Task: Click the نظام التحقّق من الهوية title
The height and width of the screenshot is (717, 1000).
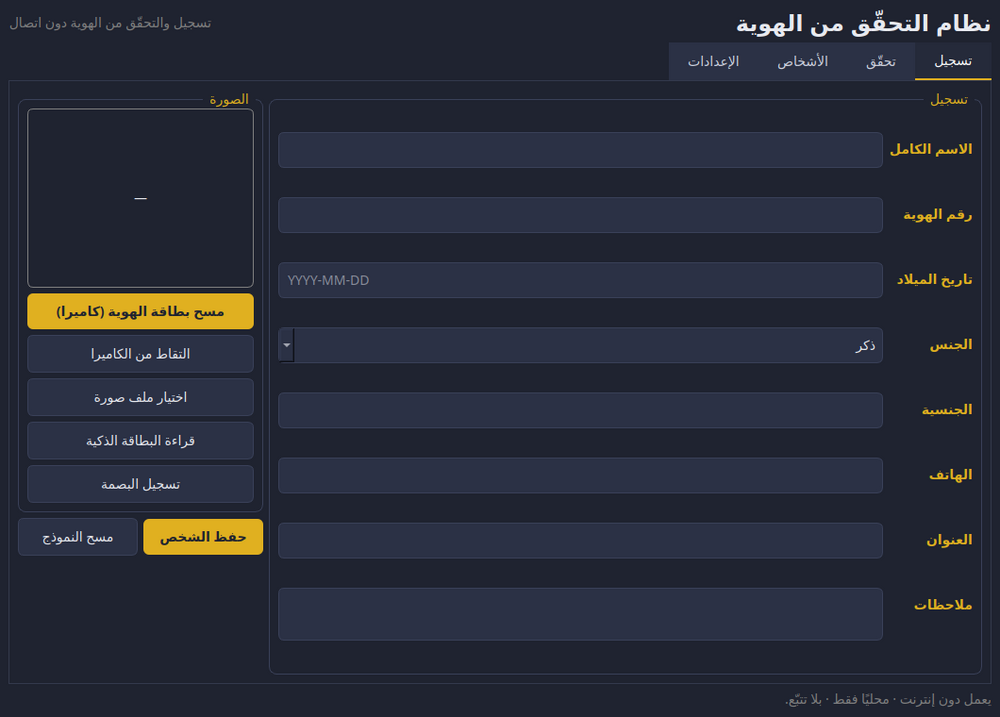Action: (864, 24)
